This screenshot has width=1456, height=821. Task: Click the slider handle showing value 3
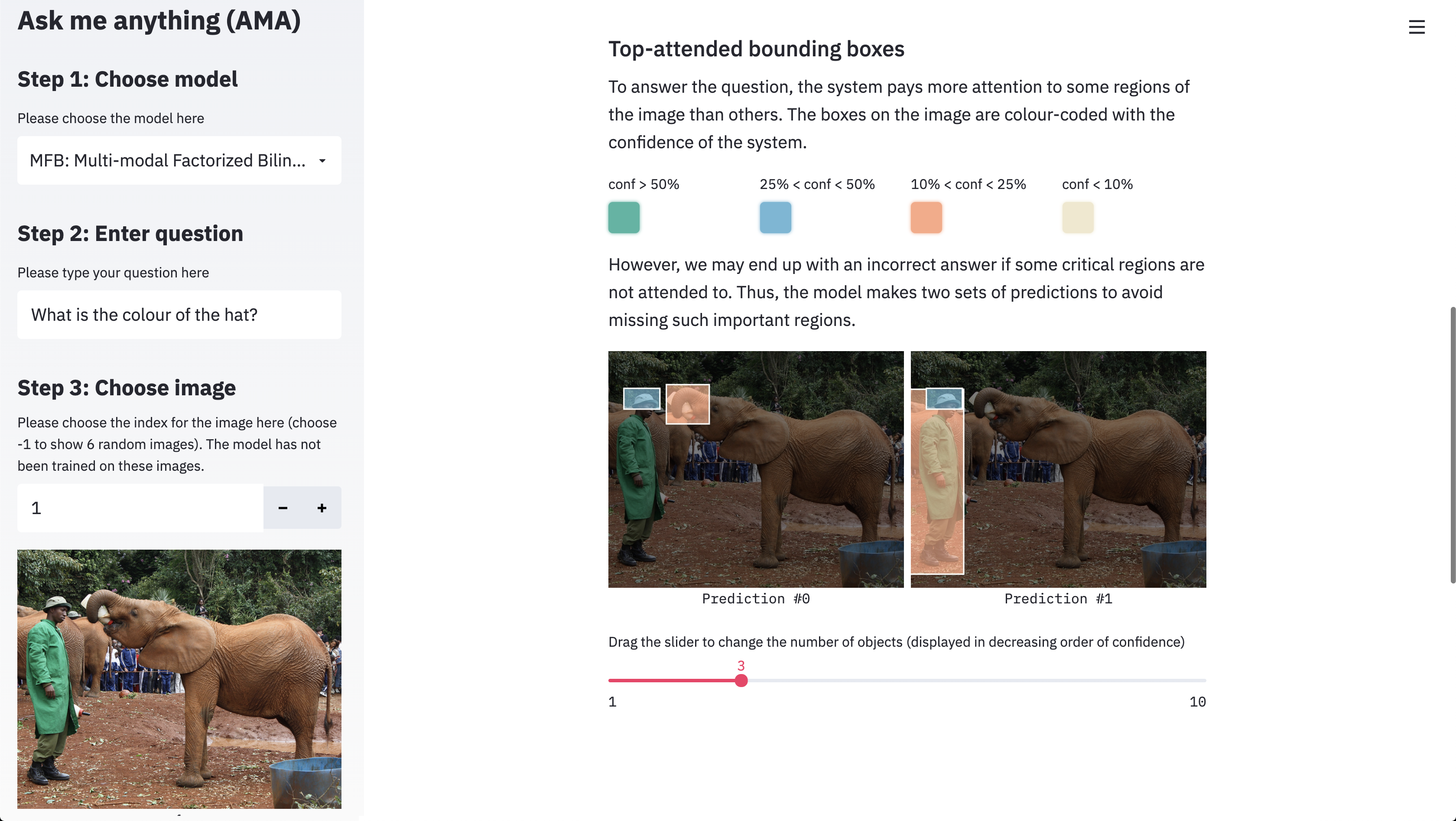tap(741, 681)
